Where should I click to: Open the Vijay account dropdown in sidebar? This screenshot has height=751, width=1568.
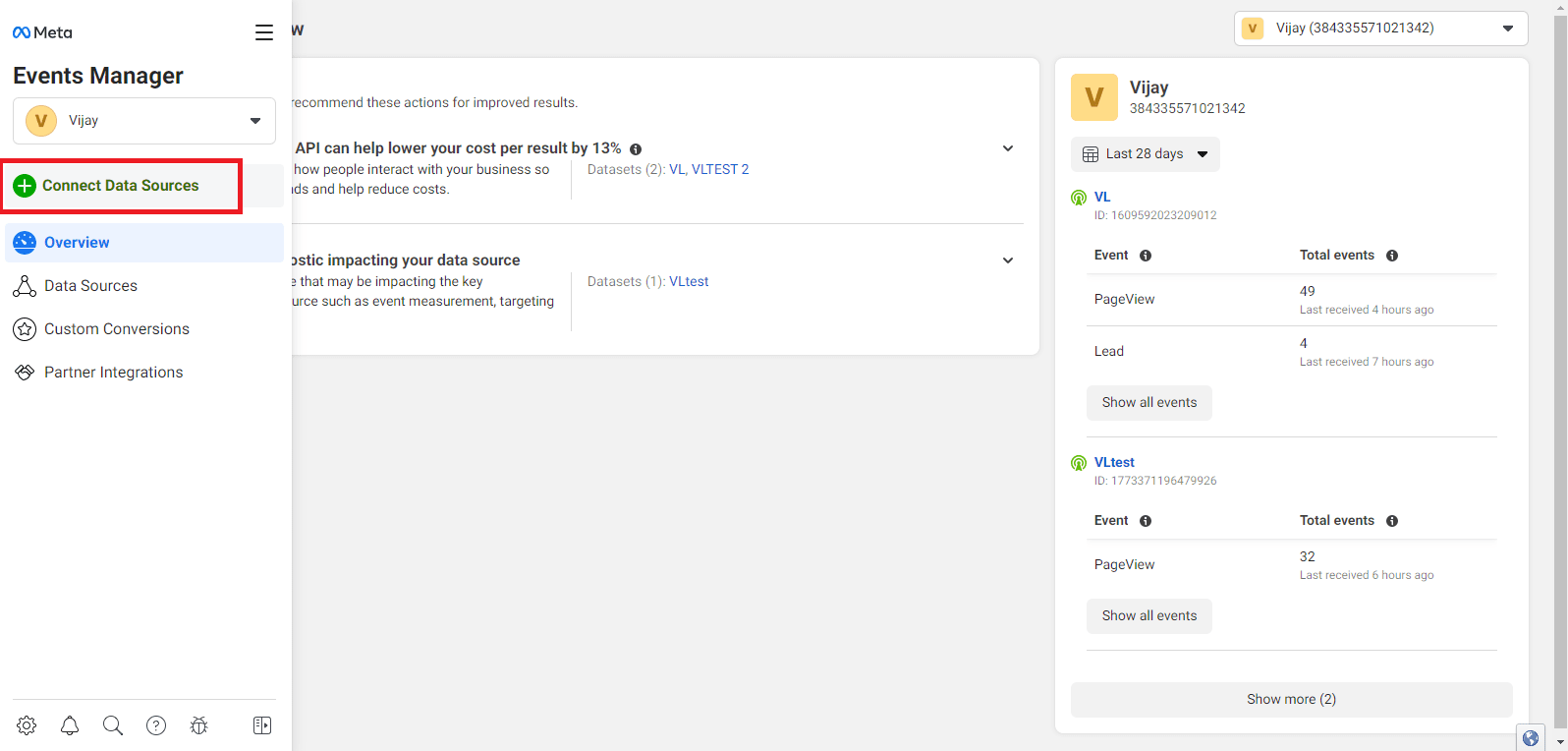coord(144,121)
